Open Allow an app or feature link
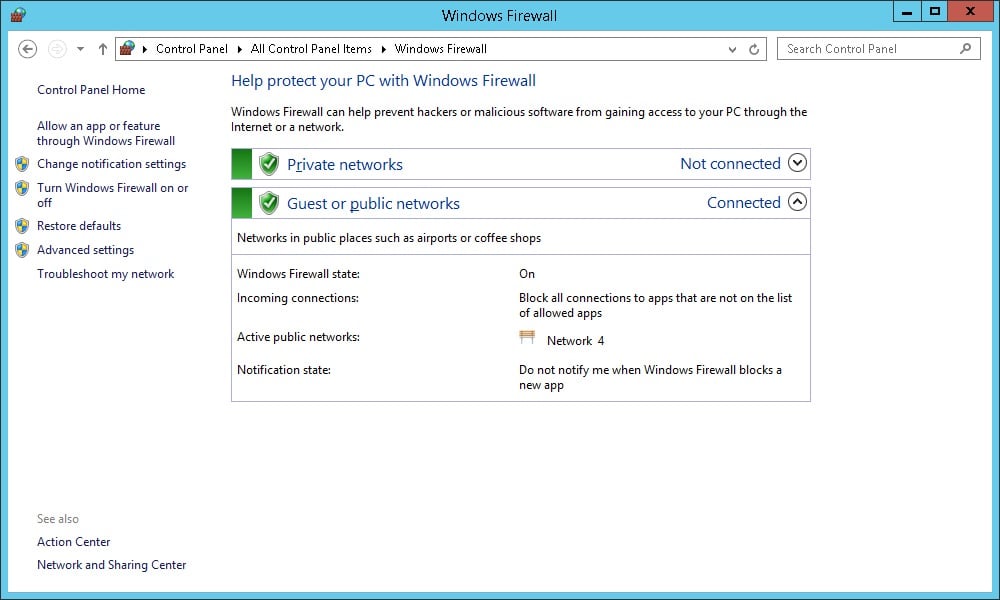1000x600 pixels. [x=106, y=133]
